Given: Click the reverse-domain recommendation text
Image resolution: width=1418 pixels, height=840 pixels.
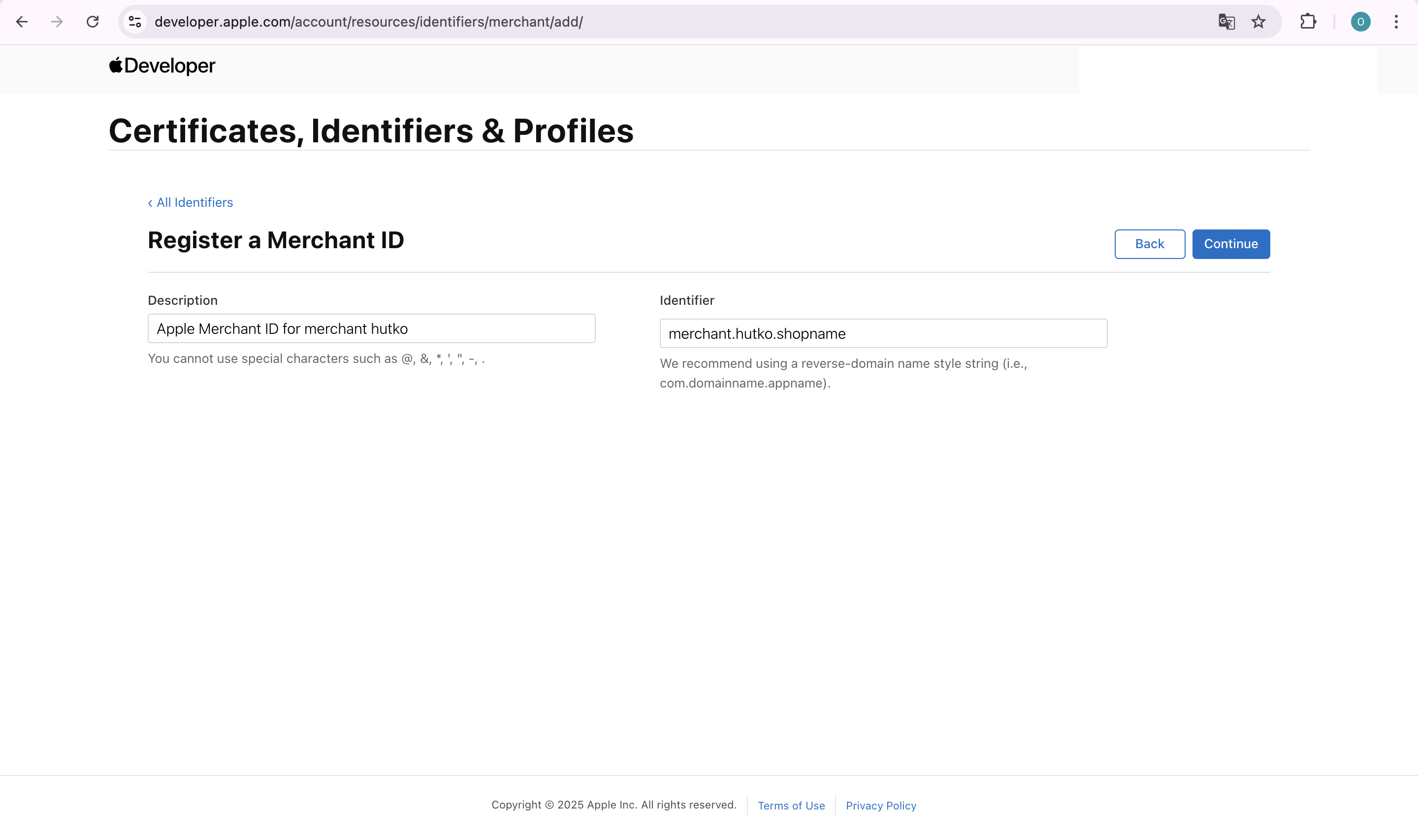Looking at the screenshot, I should (843, 374).
